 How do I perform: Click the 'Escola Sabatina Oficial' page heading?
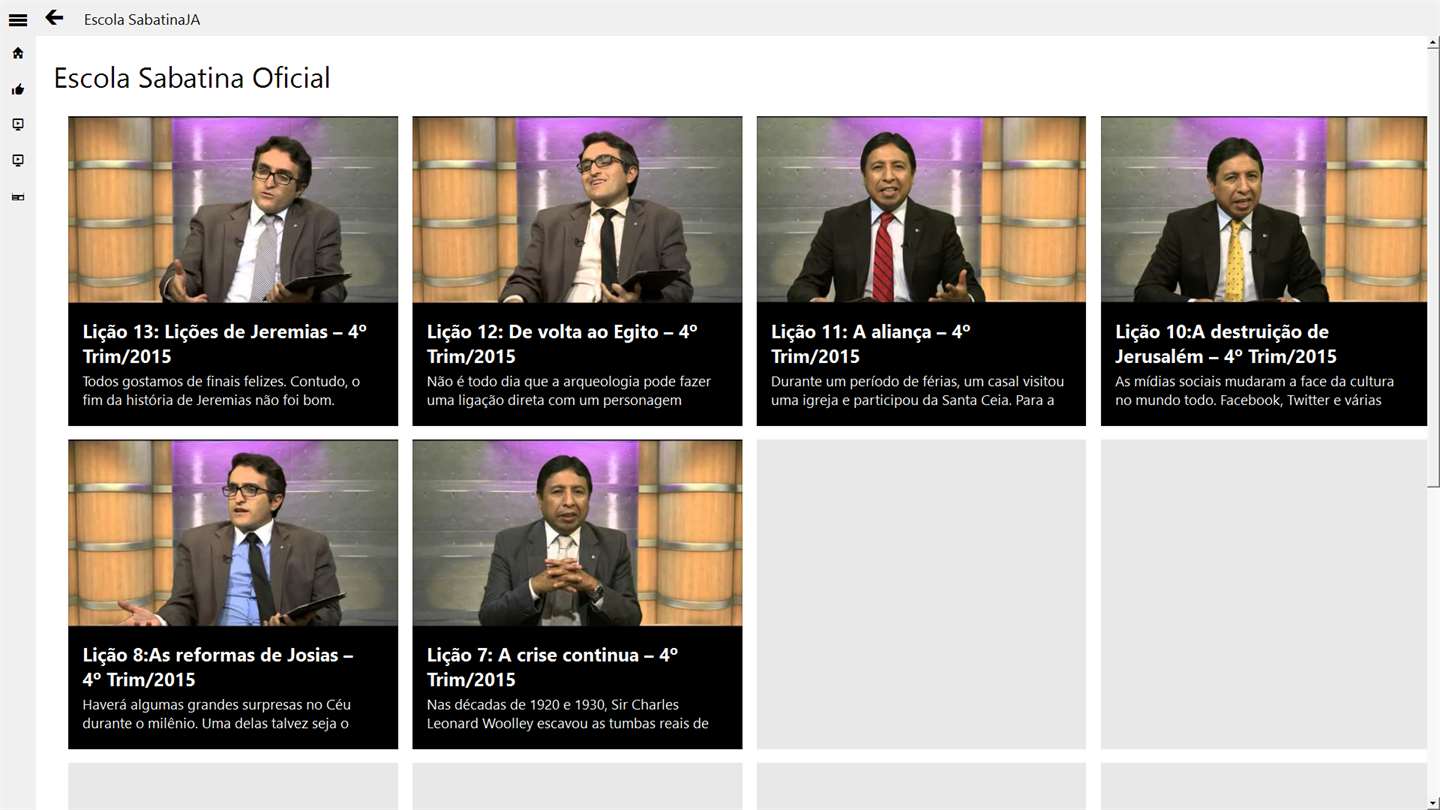(192, 78)
